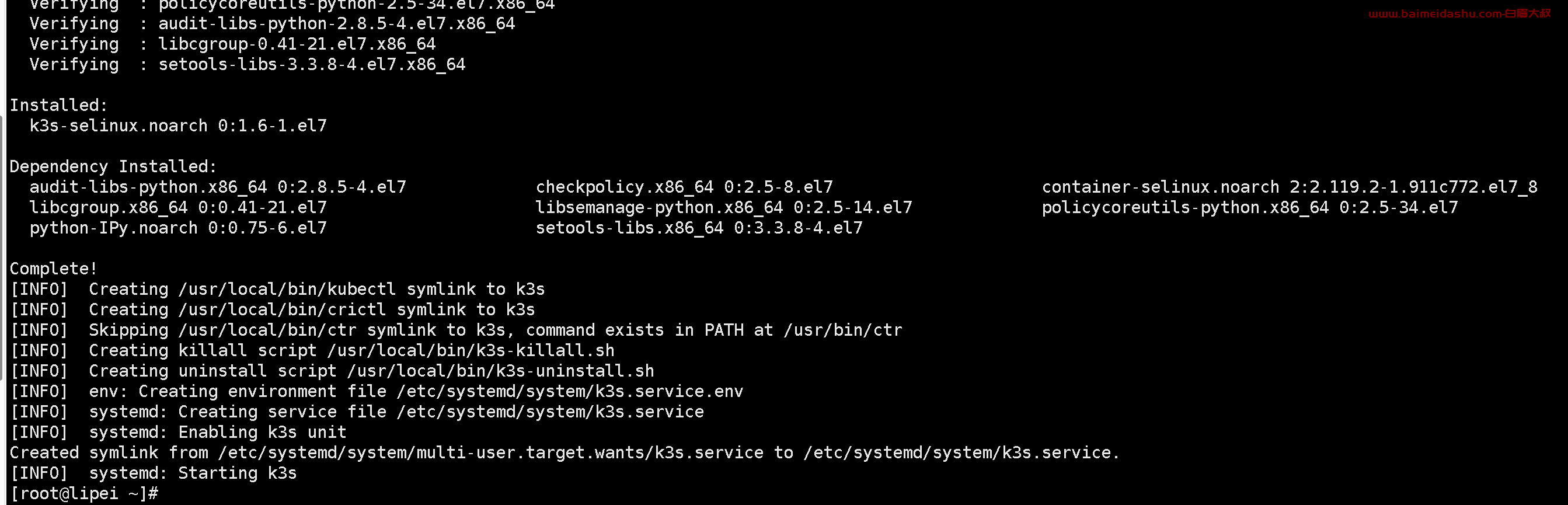Viewport: 1568px width, 505px height.
Task: Click the /usr/local/bin/crictl path text
Action: tap(282, 309)
